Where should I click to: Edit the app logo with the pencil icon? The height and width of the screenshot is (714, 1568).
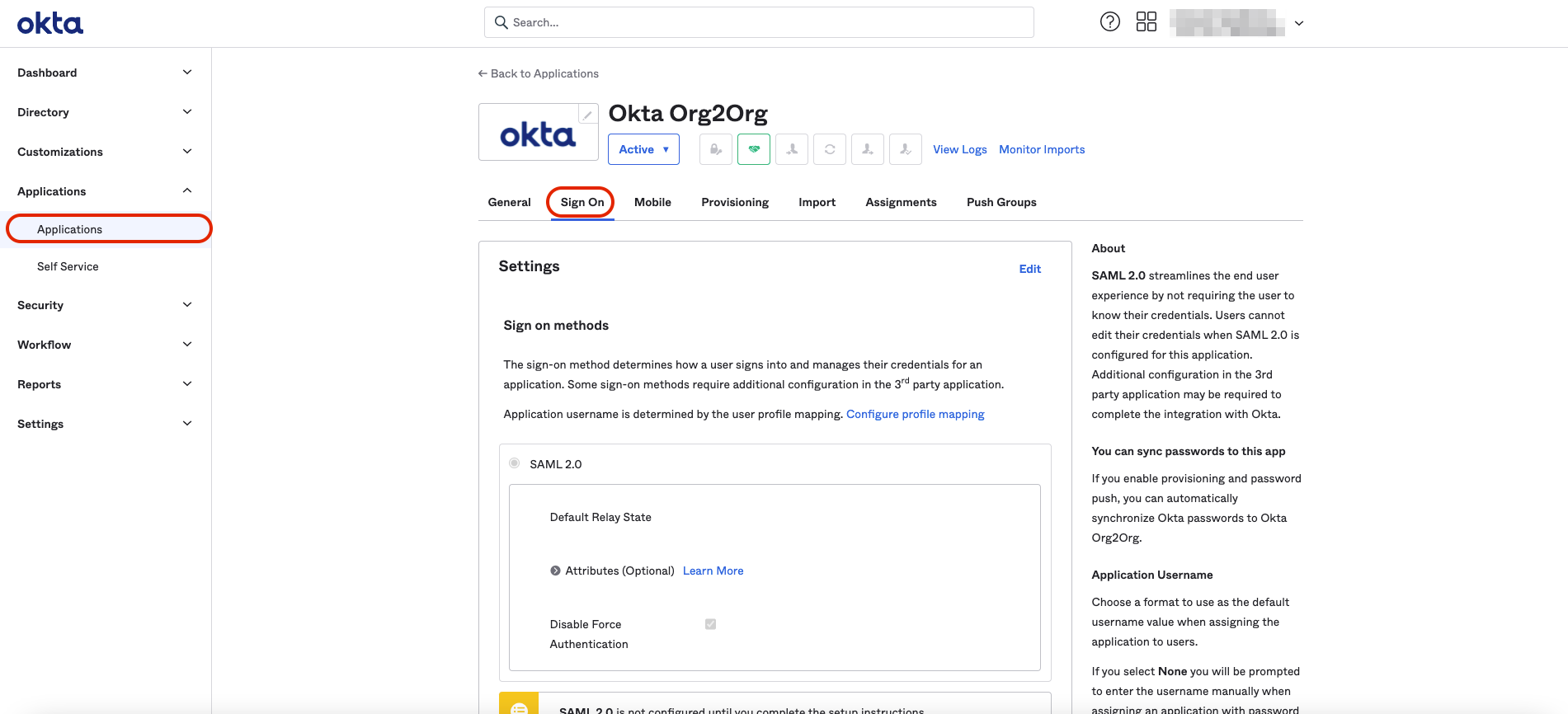click(x=587, y=115)
